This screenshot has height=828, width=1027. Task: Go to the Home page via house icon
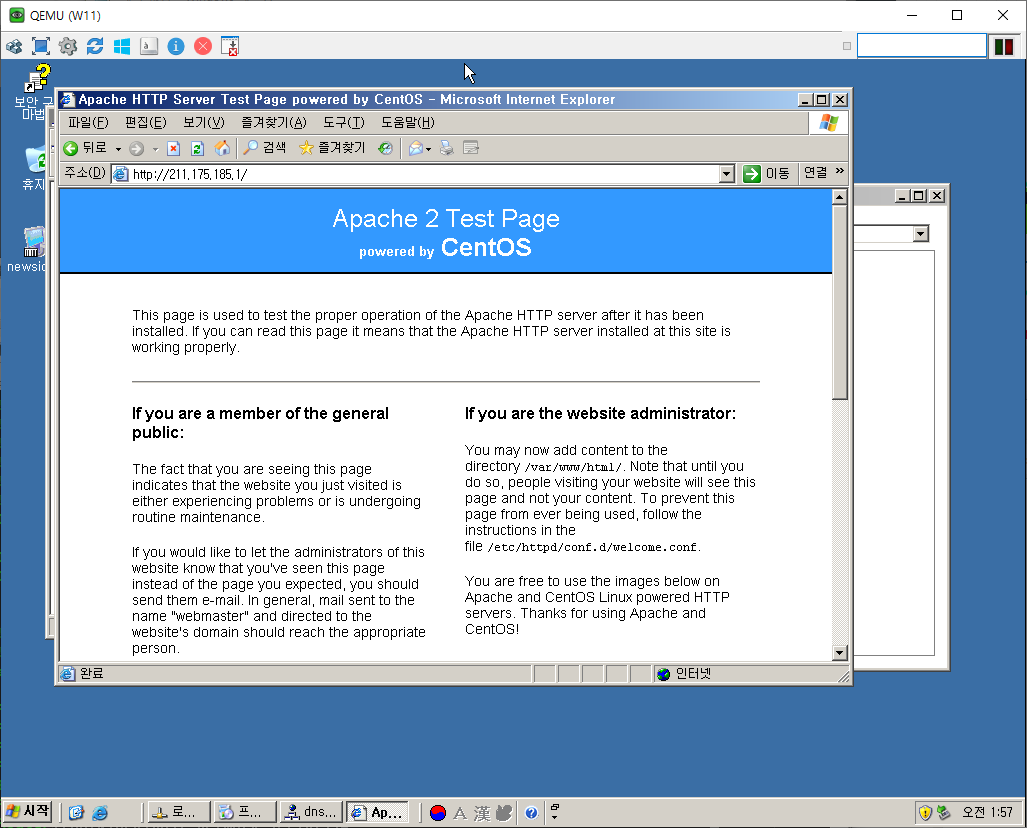[223, 149]
